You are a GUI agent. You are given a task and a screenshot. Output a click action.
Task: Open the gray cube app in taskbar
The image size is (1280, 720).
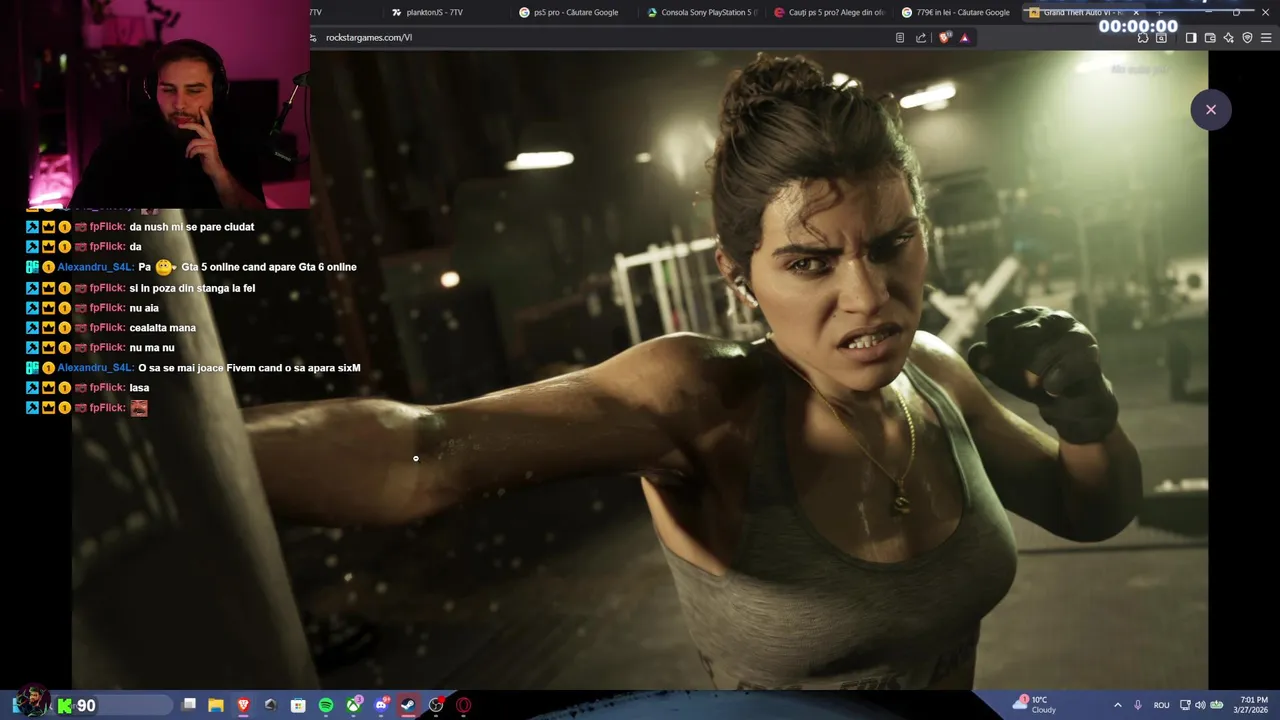(x=270, y=705)
